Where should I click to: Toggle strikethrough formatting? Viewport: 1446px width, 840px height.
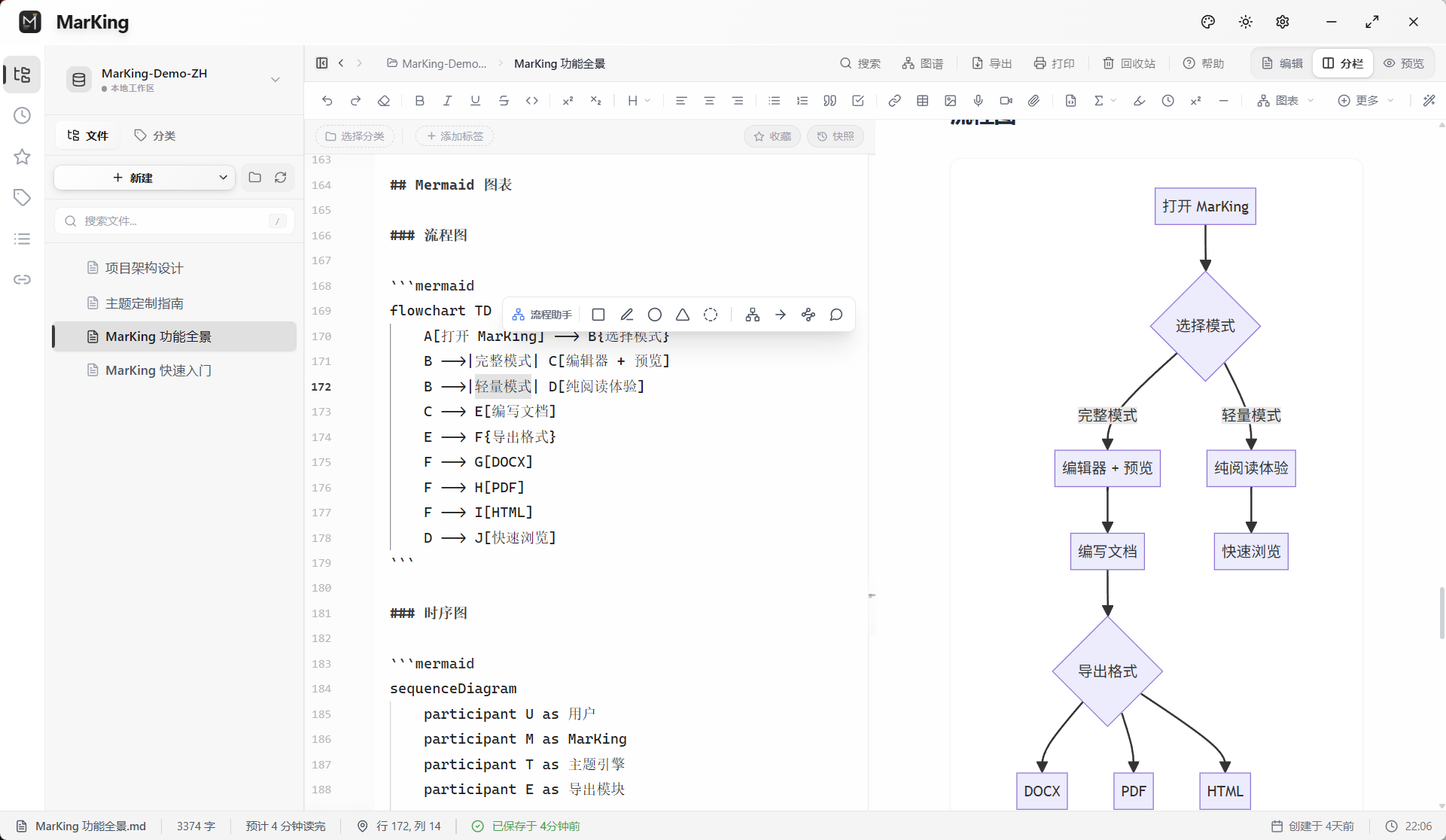click(x=504, y=101)
